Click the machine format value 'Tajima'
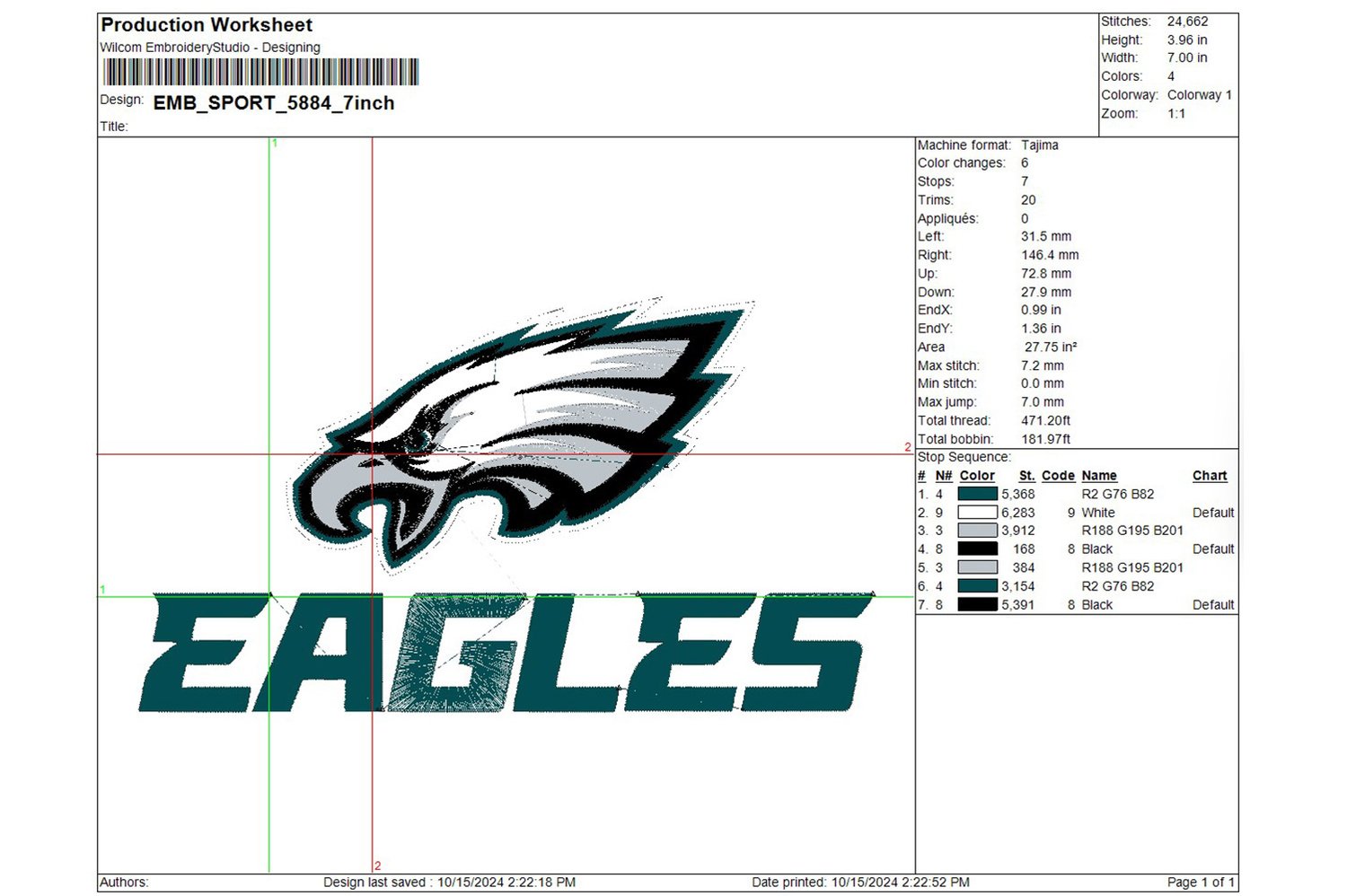This screenshot has height=896, width=1347. (x=1040, y=145)
